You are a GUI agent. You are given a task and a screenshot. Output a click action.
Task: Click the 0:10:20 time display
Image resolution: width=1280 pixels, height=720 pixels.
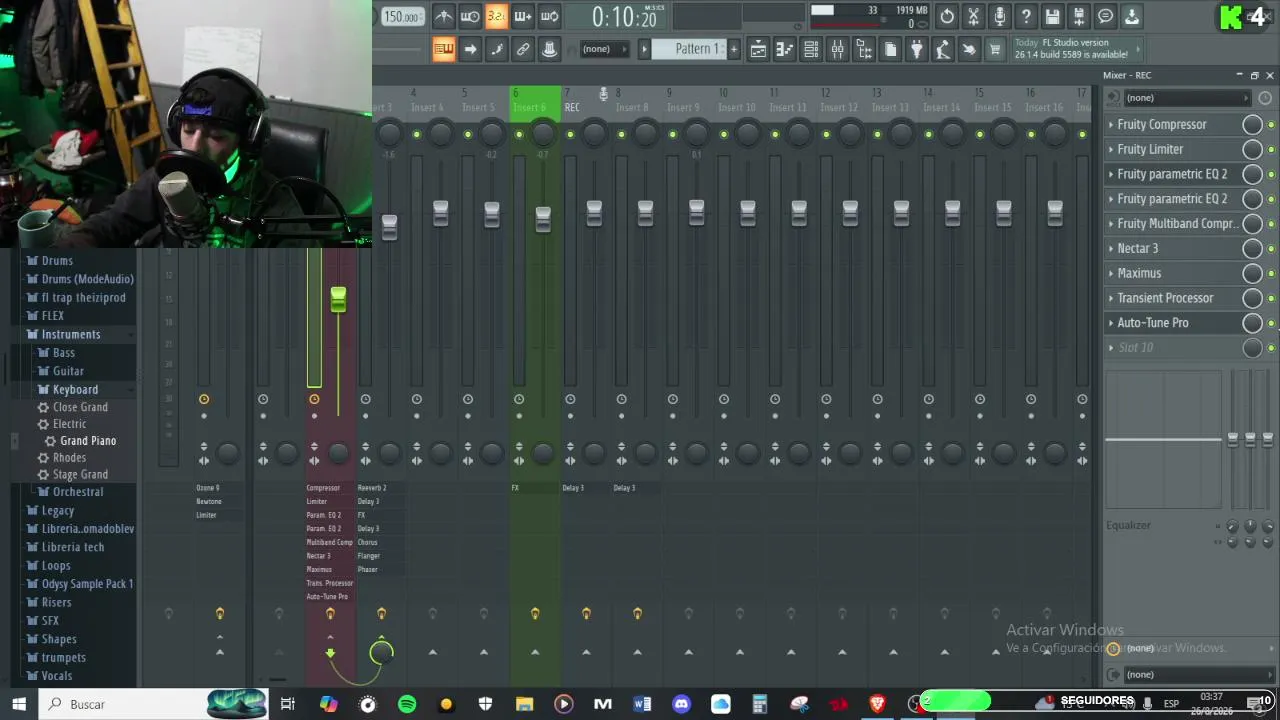(624, 17)
